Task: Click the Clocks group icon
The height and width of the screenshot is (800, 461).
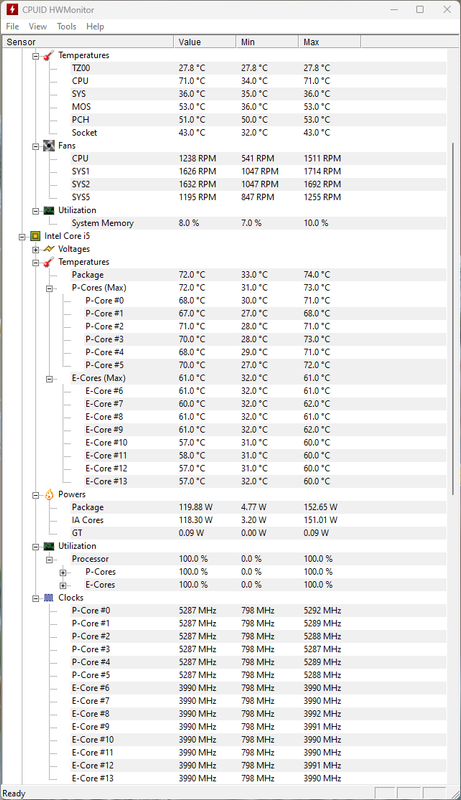Action: pos(49,597)
